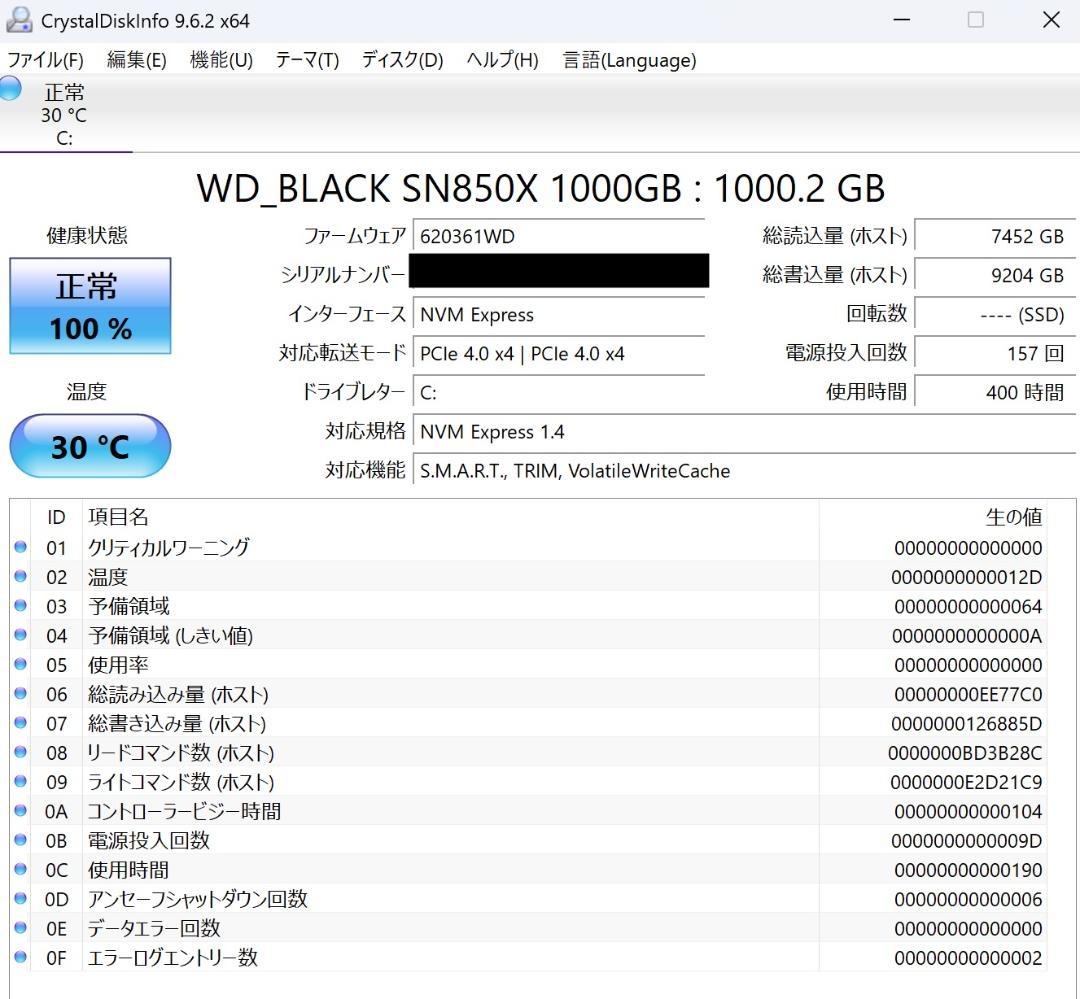1080x999 pixels.
Task: Click the blue indicator beside エラーログエントリー数
Action: coord(20,957)
